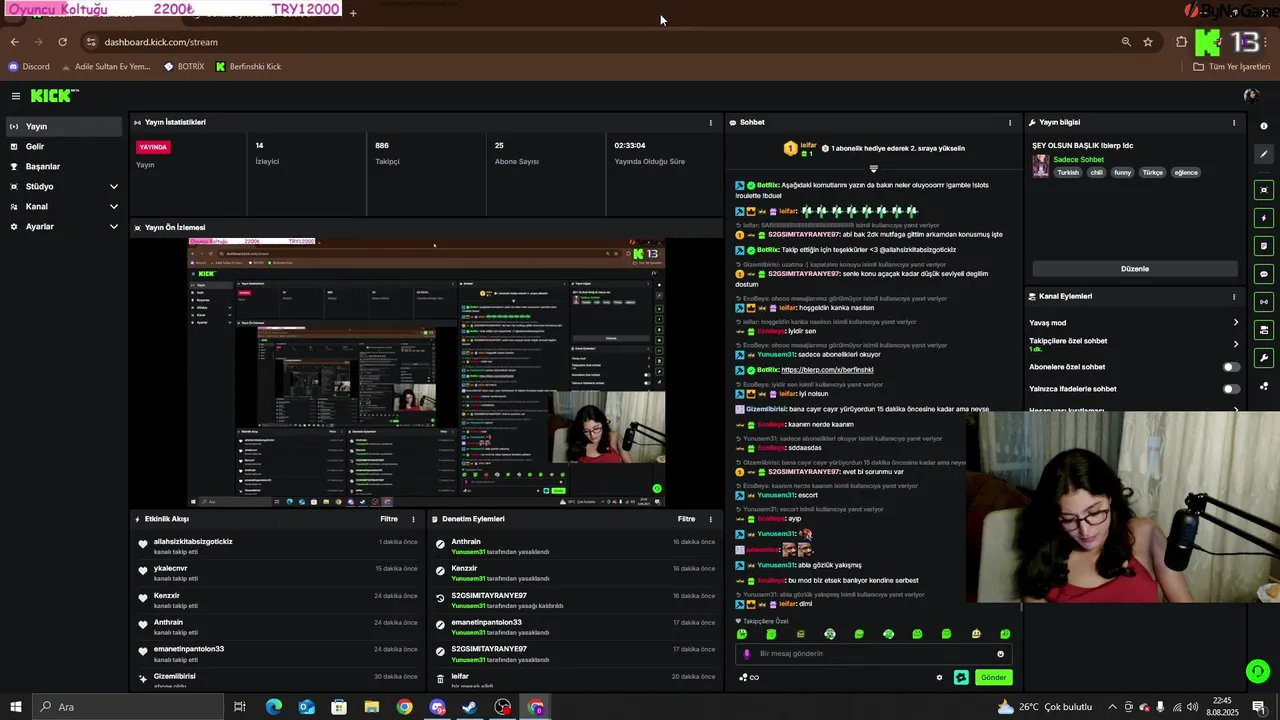
Task: Click the info icon in right toolbar
Action: (x=1264, y=126)
